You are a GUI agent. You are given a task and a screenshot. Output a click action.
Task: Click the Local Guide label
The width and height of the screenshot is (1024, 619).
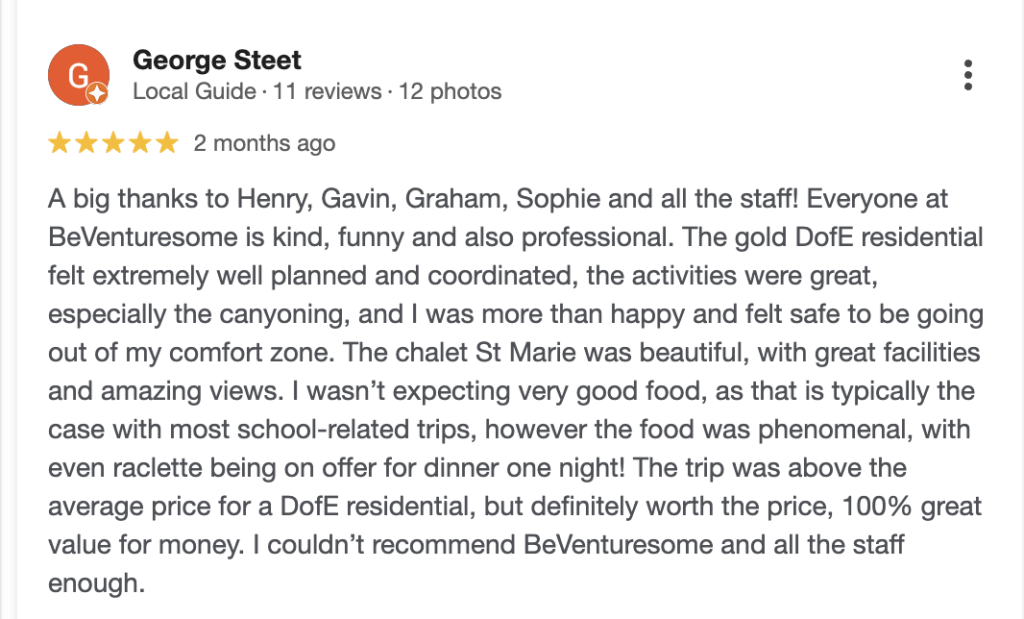point(194,92)
